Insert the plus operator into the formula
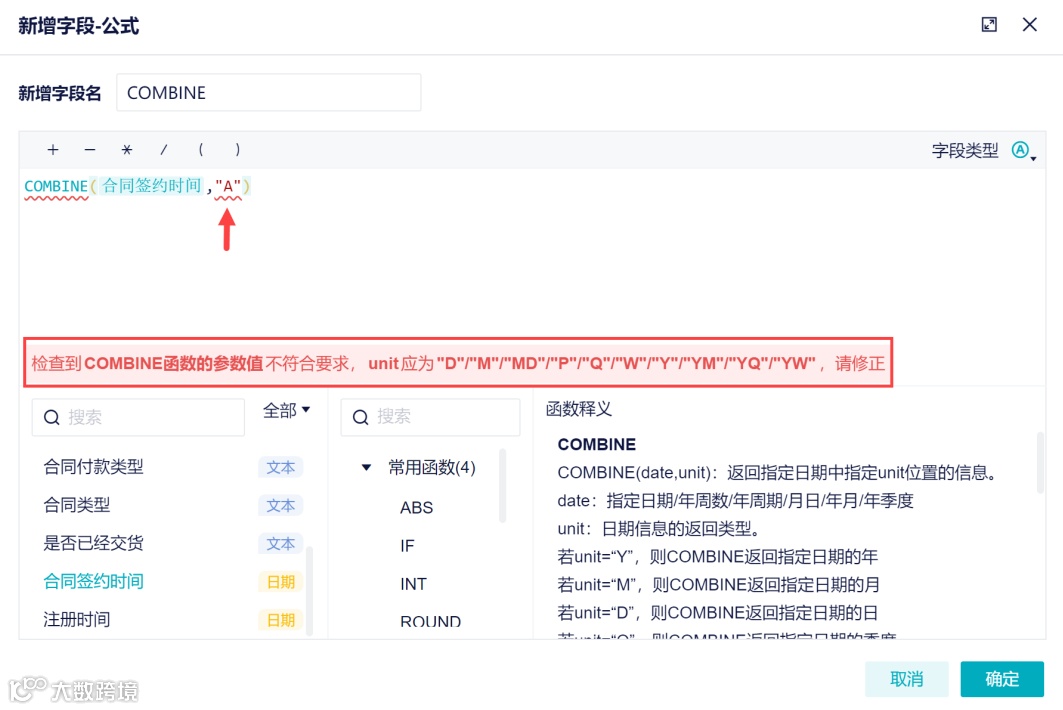The height and width of the screenshot is (710, 1063). tap(52, 149)
